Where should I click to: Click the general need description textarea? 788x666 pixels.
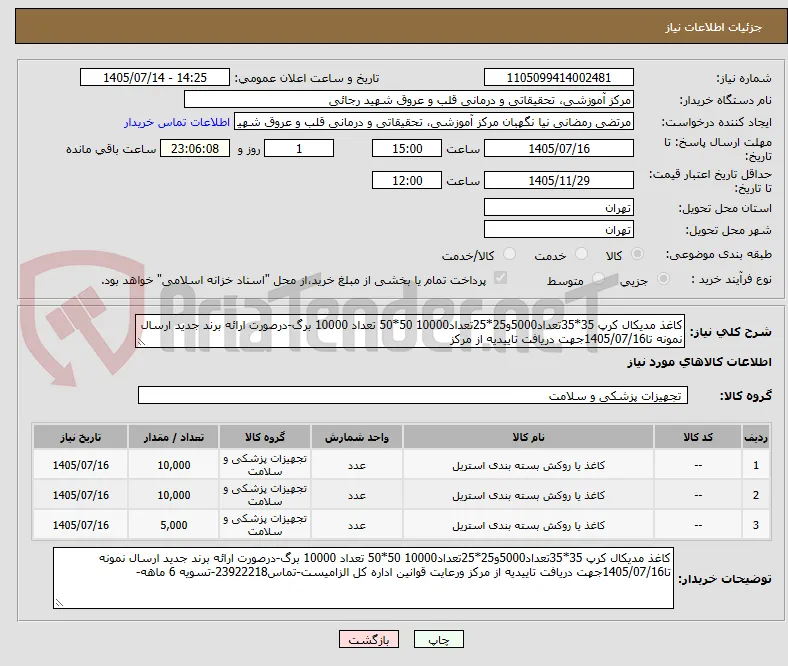coord(410,331)
